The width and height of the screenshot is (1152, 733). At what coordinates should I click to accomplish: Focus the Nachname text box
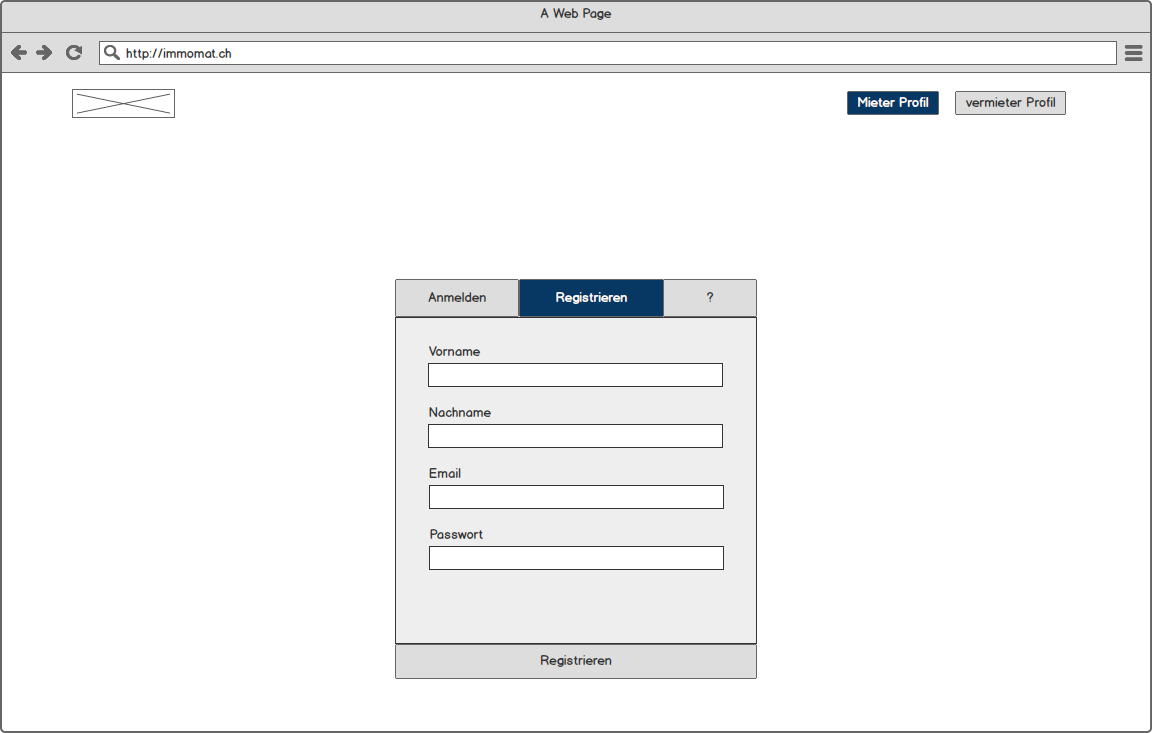pyautogui.click(x=575, y=436)
